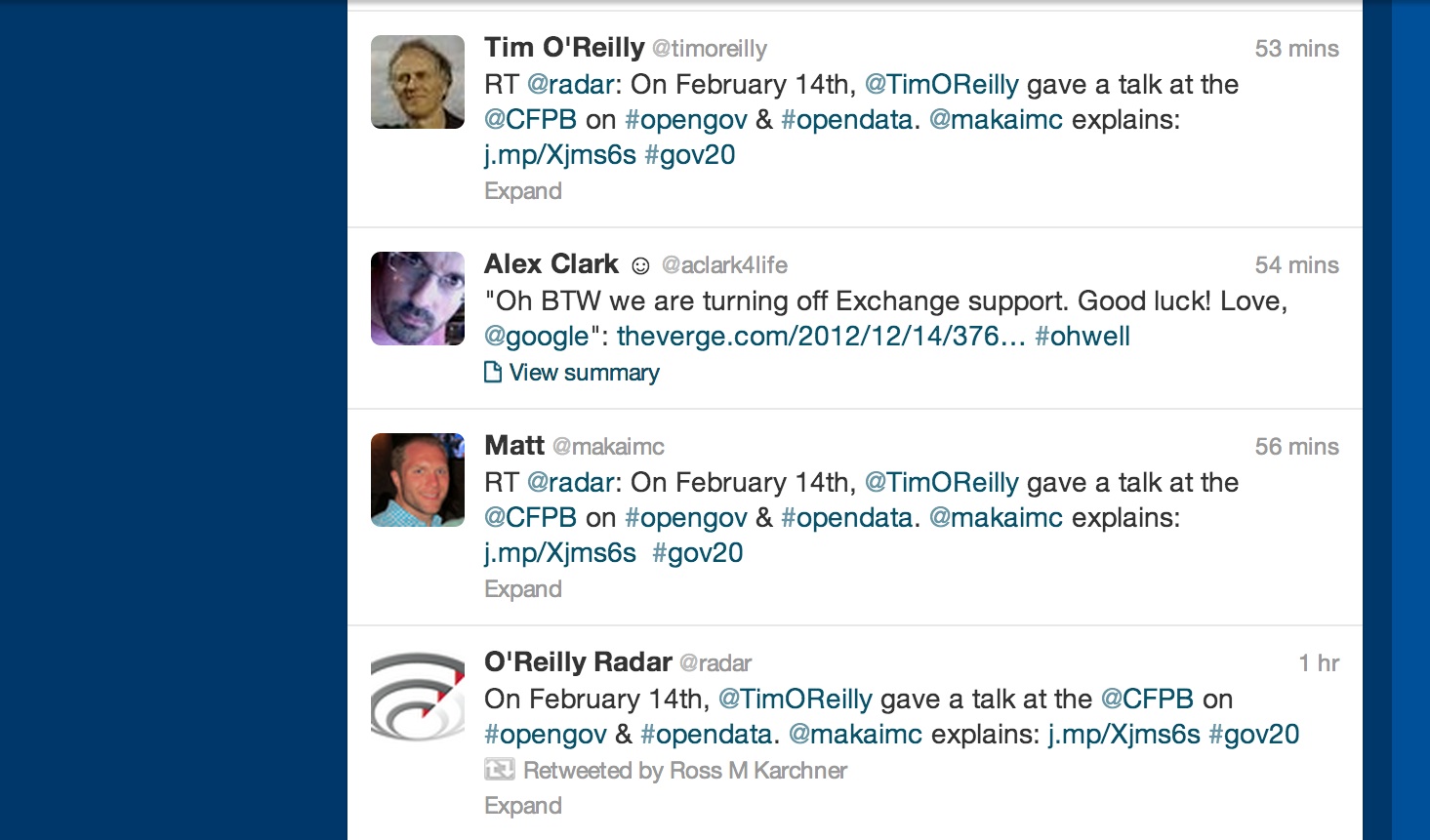Click the O'Reilly Radar logo avatar
1430x840 pixels.
click(x=418, y=697)
